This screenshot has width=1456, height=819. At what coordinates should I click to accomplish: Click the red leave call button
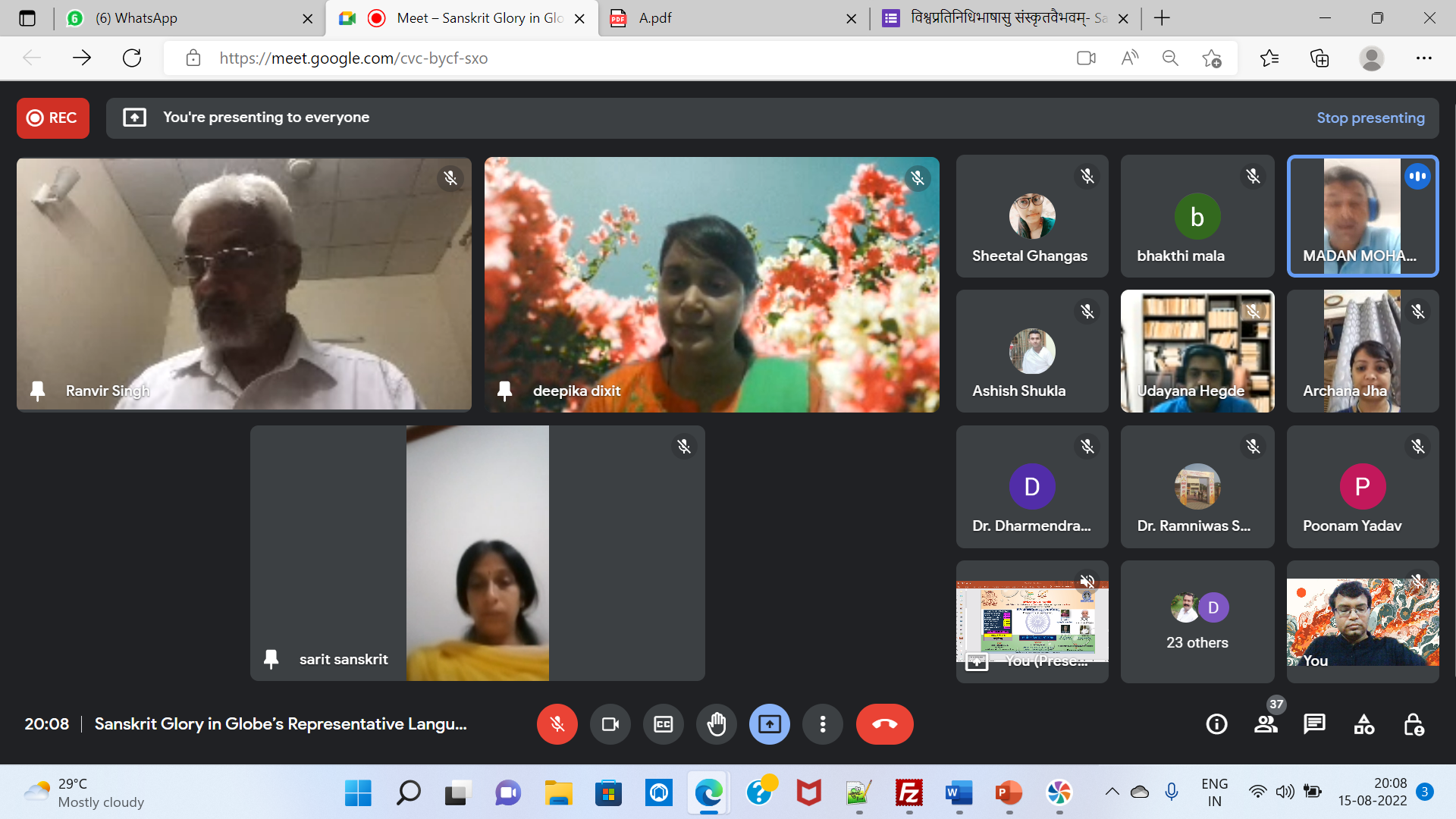click(884, 724)
